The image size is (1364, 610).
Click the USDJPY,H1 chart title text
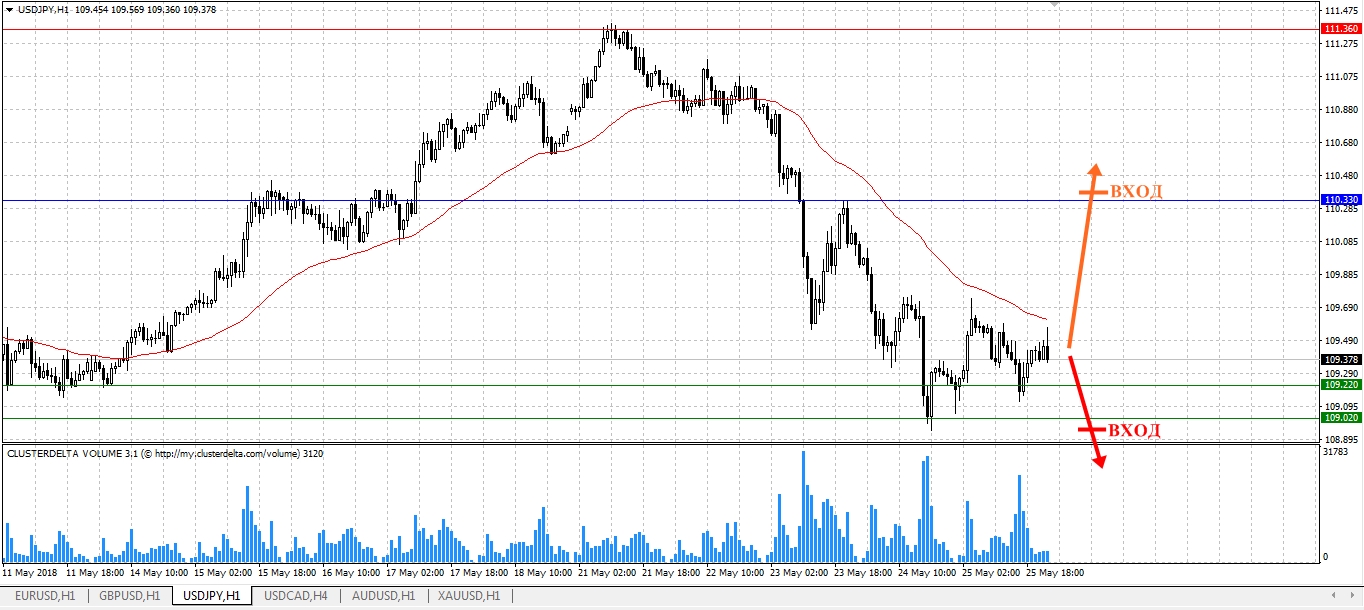point(44,9)
